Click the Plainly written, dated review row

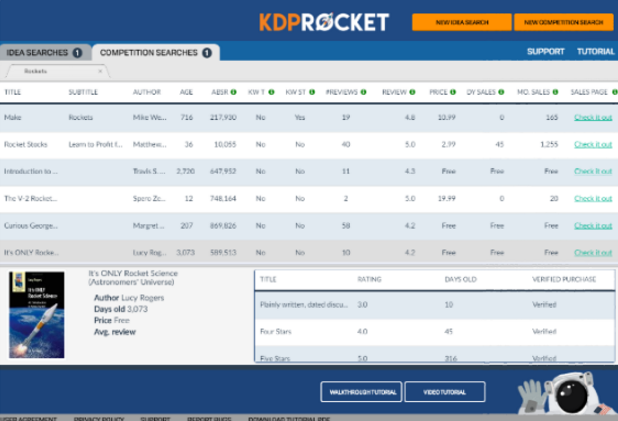(x=435, y=305)
